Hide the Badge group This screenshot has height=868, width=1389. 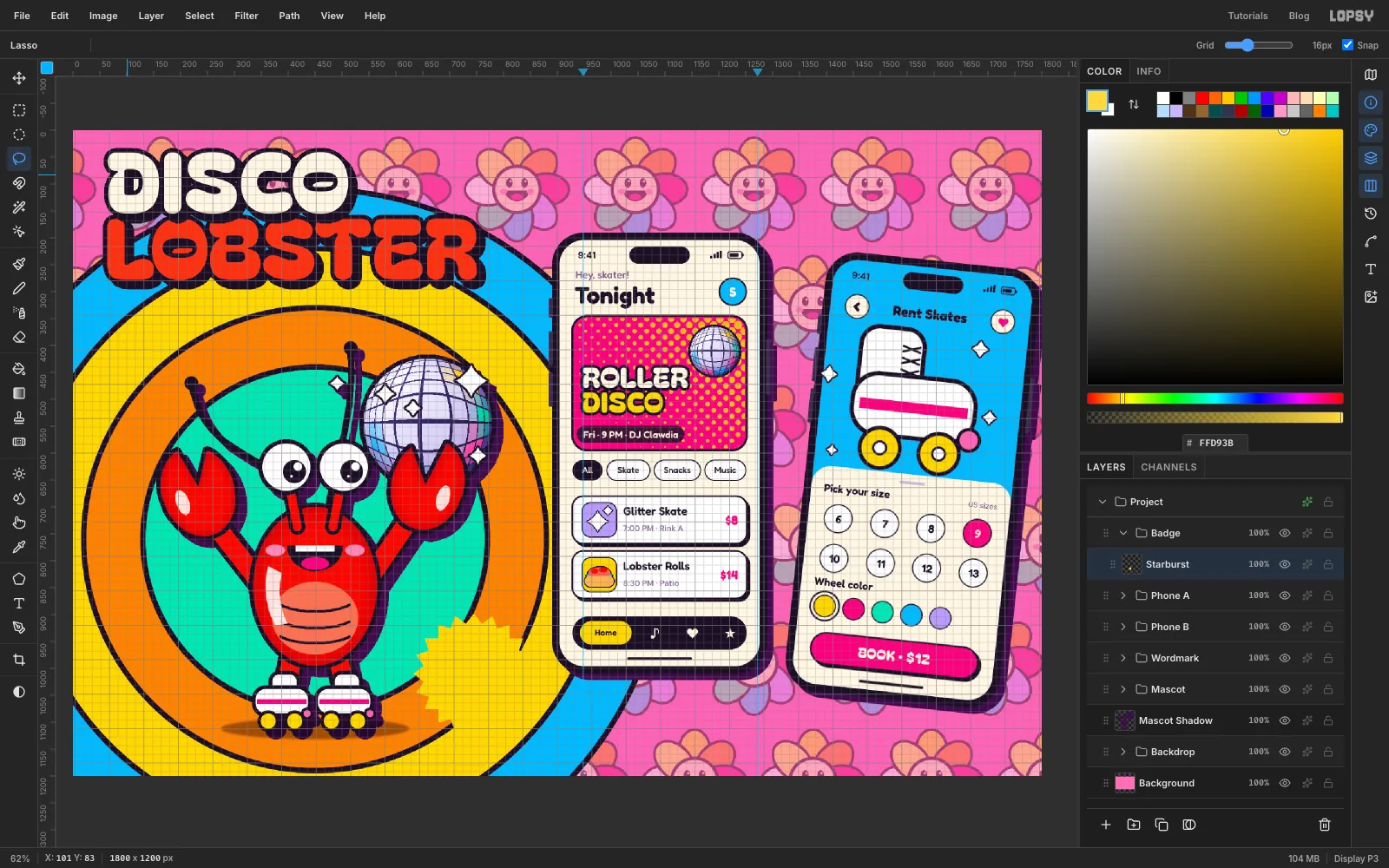tap(1285, 533)
